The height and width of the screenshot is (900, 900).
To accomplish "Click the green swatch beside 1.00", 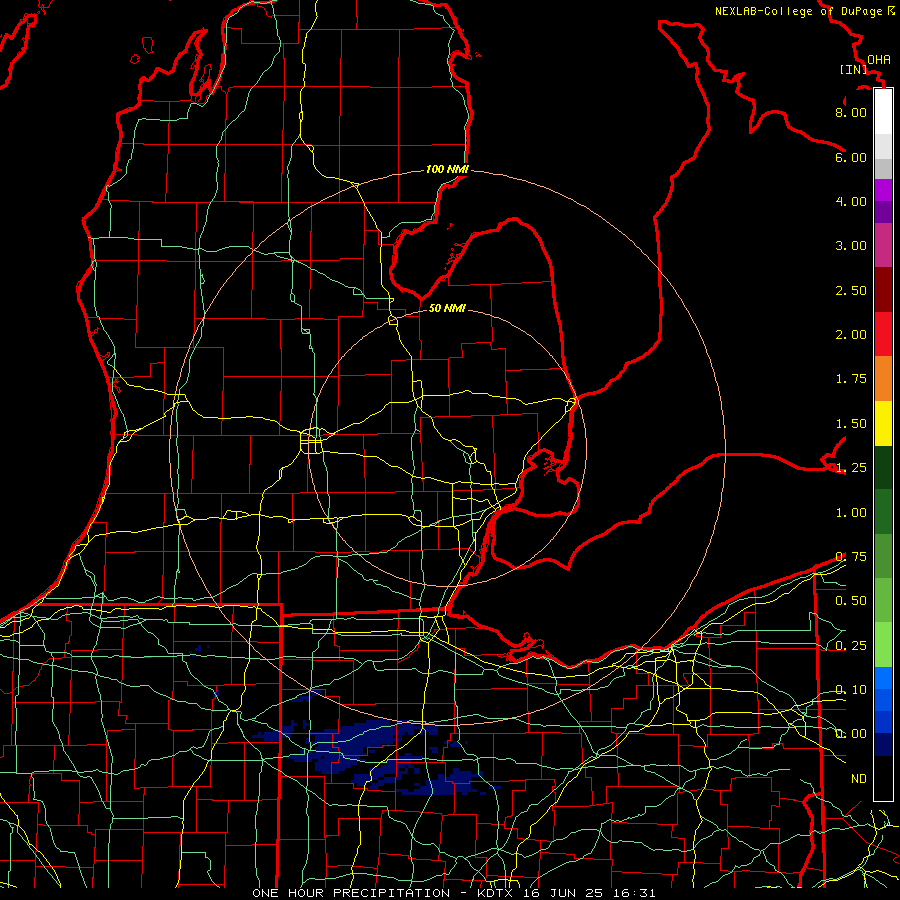I will [883, 512].
